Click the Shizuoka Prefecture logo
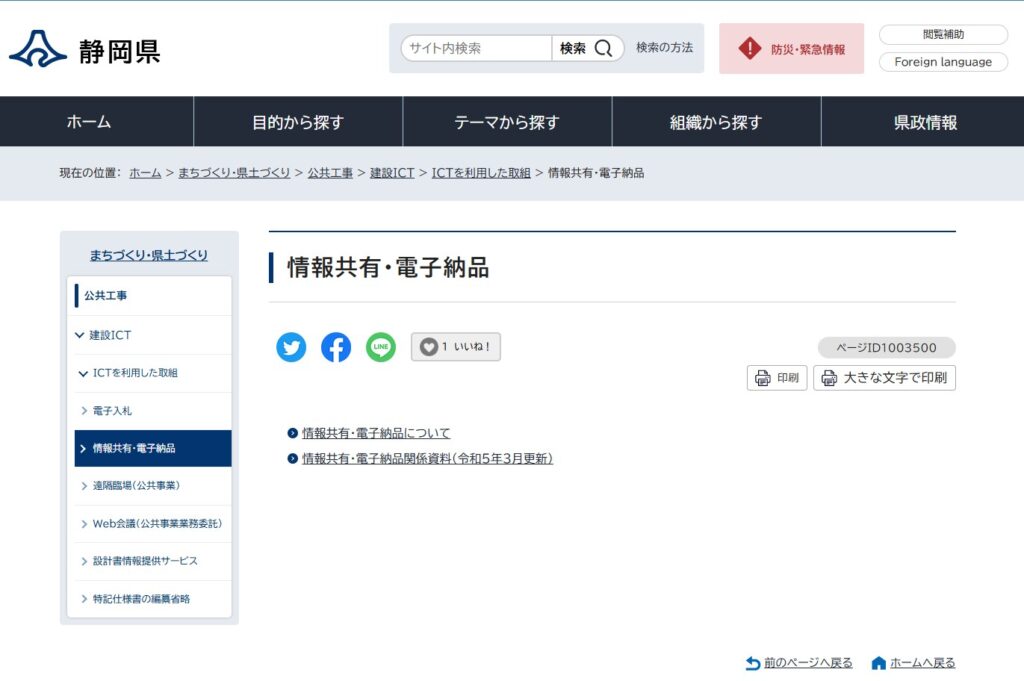 click(x=85, y=49)
